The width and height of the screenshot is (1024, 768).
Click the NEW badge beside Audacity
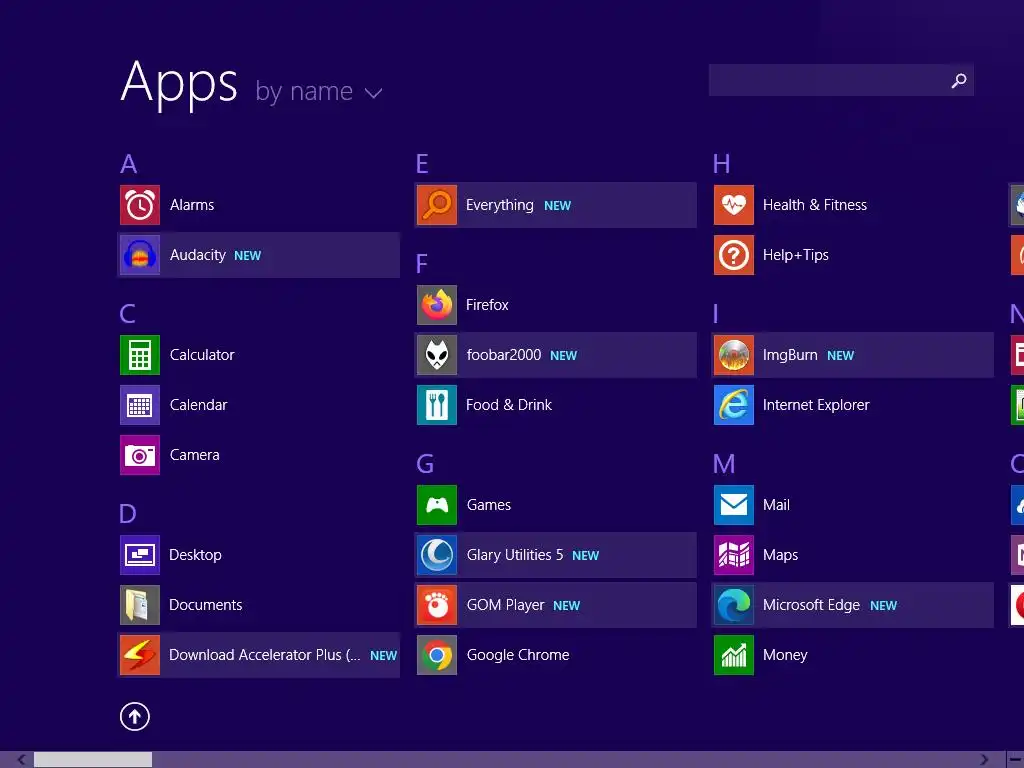click(x=248, y=256)
